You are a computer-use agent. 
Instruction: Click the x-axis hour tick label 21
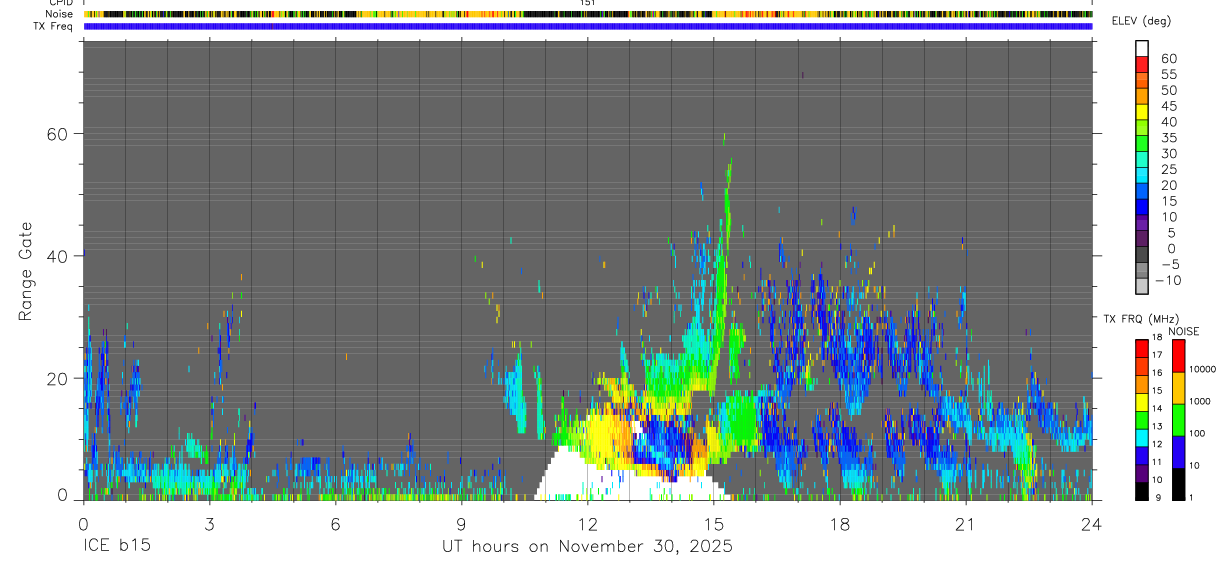[x=965, y=524]
